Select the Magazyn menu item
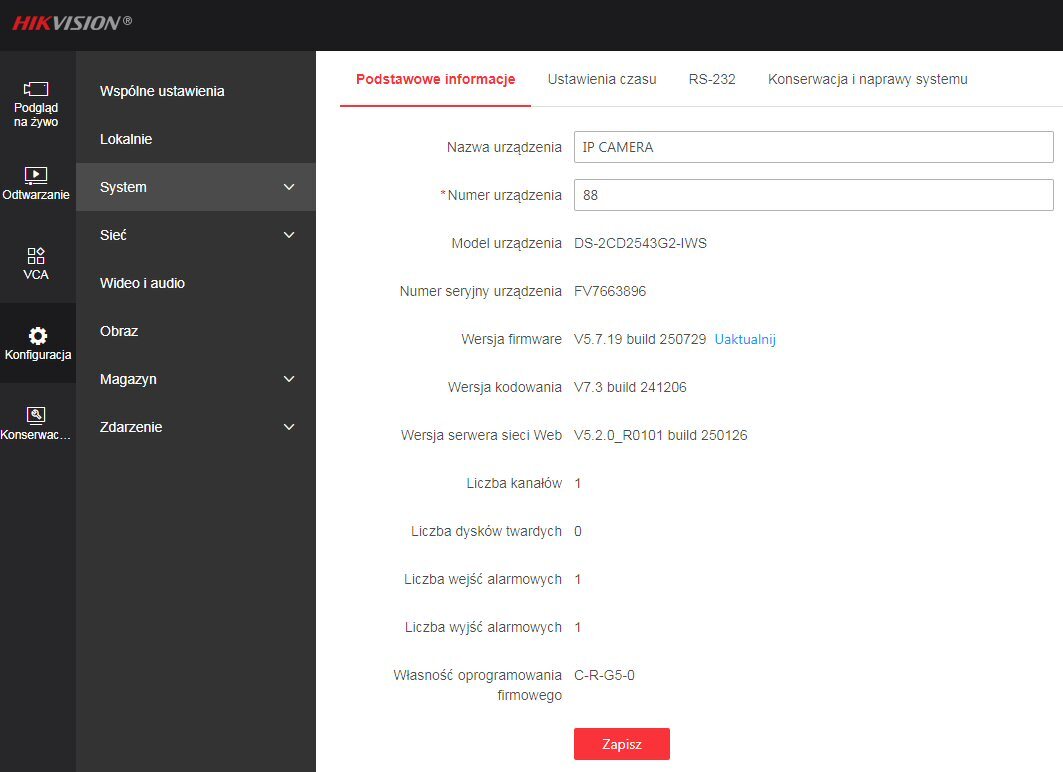This screenshot has height=772, width=1063. click(x=196, y=379)
